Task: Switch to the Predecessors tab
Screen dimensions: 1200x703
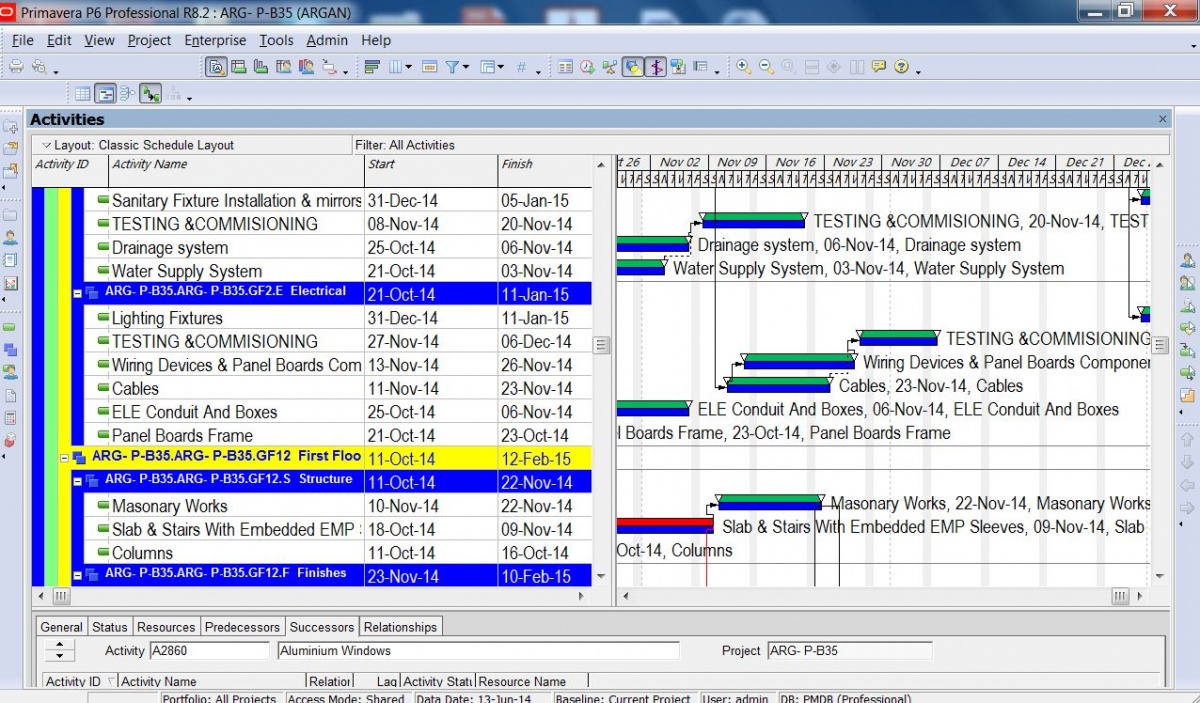Action: click(x=242, y=627)
